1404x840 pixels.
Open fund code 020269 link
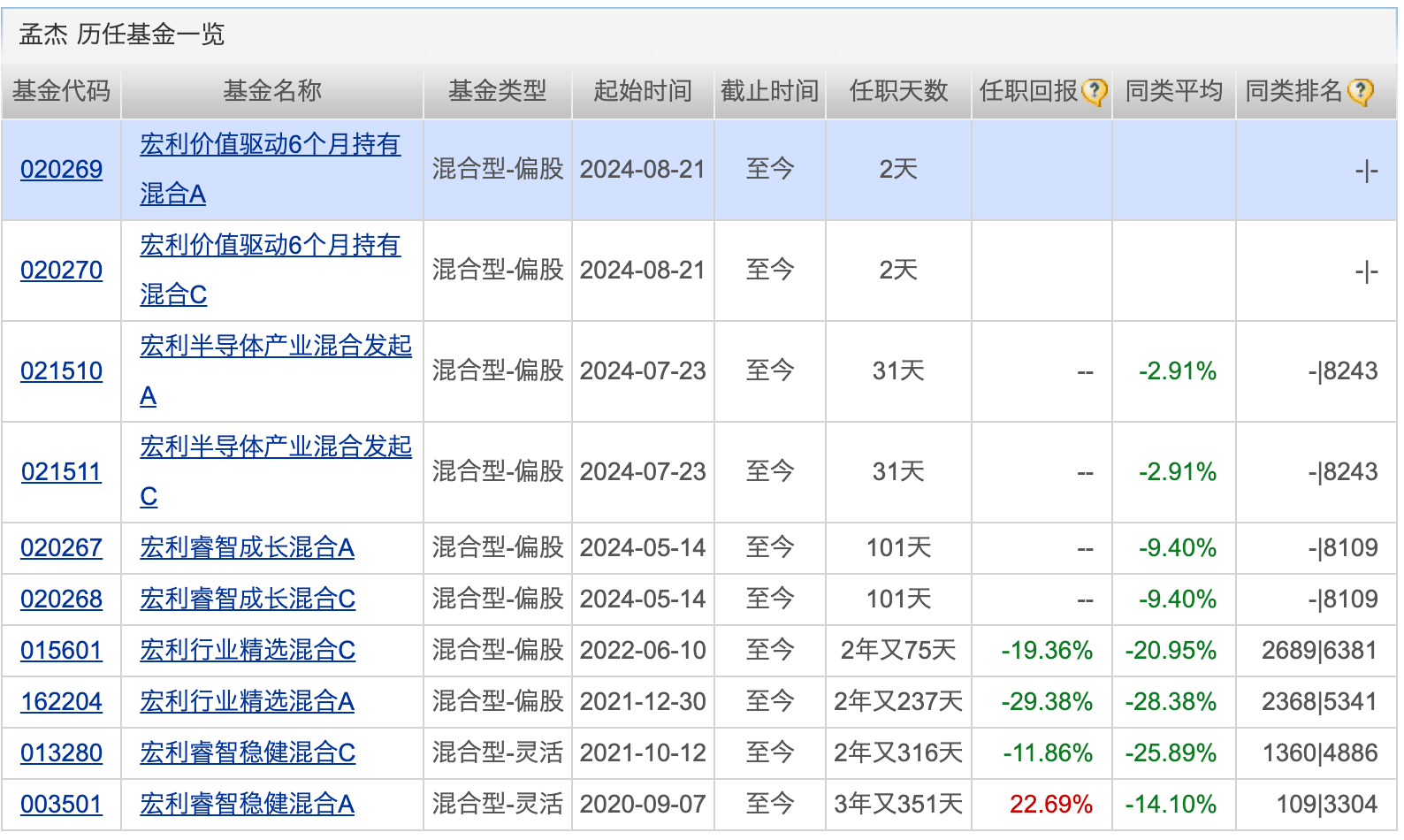(61, 169)
